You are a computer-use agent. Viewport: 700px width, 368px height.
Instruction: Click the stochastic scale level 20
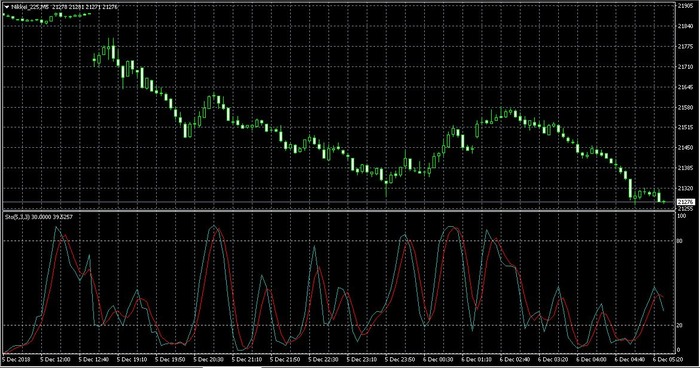[680, 326]
